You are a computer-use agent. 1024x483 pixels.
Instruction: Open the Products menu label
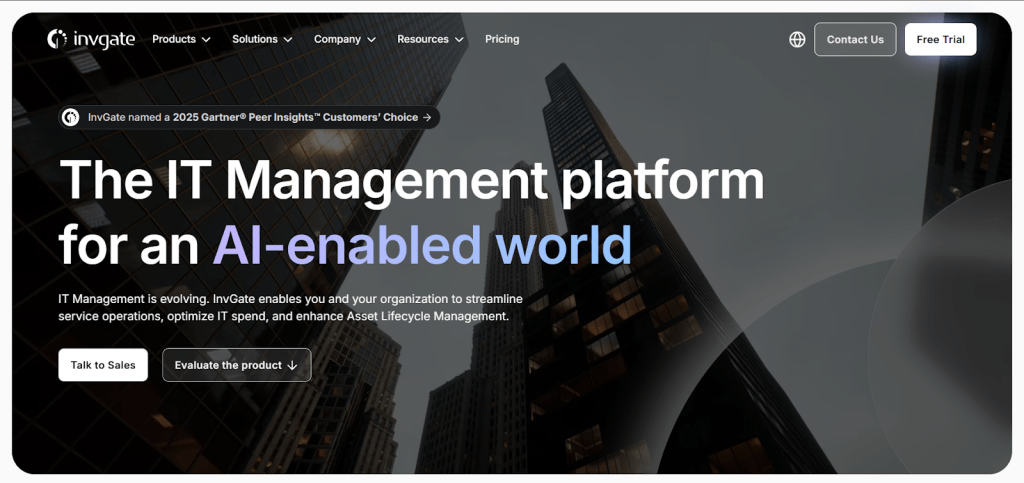coord(173,39)
